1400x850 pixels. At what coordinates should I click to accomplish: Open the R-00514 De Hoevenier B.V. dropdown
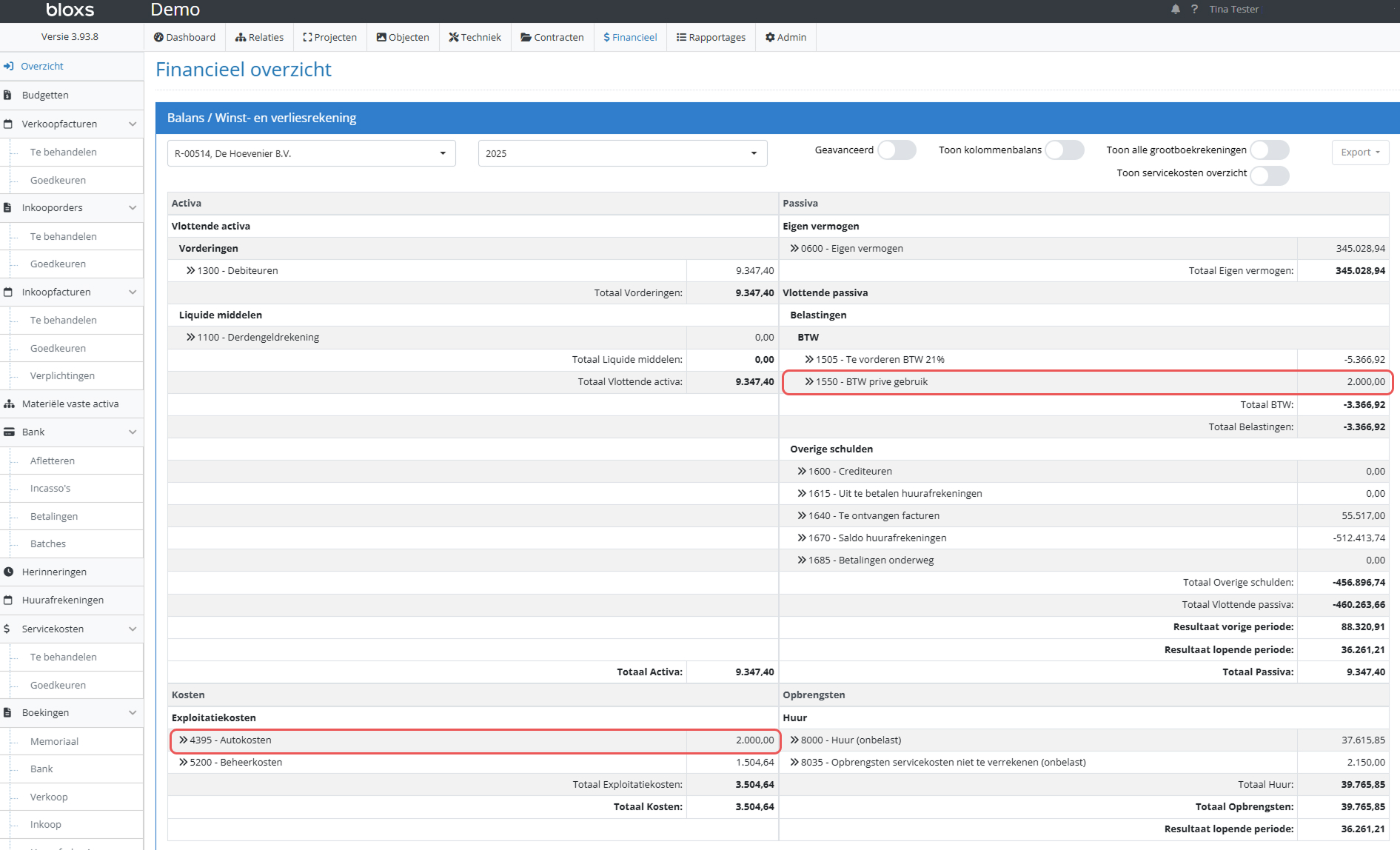pyautogui.click(x=311, y=154)
